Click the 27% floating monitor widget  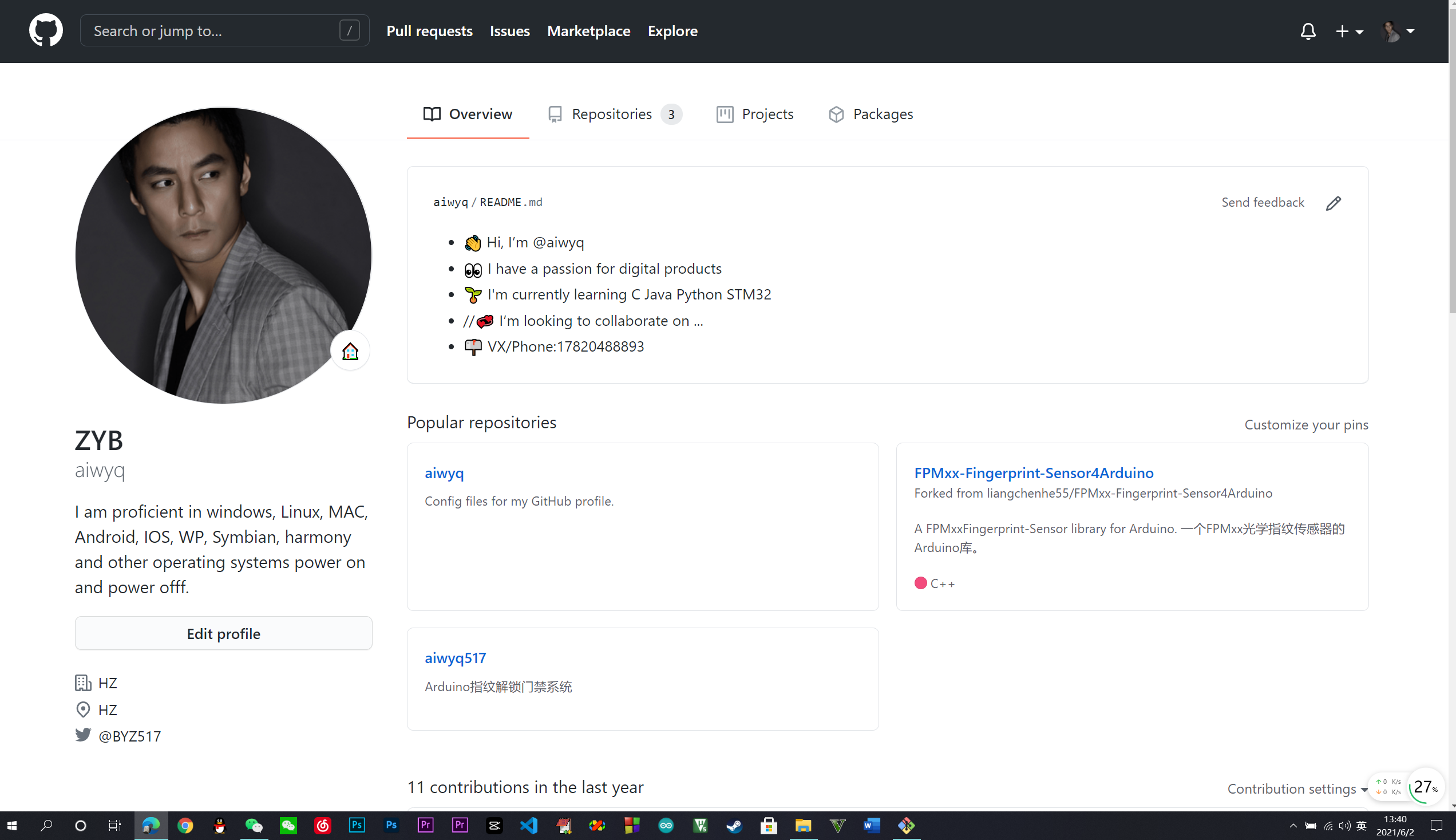coord(1426,787)
